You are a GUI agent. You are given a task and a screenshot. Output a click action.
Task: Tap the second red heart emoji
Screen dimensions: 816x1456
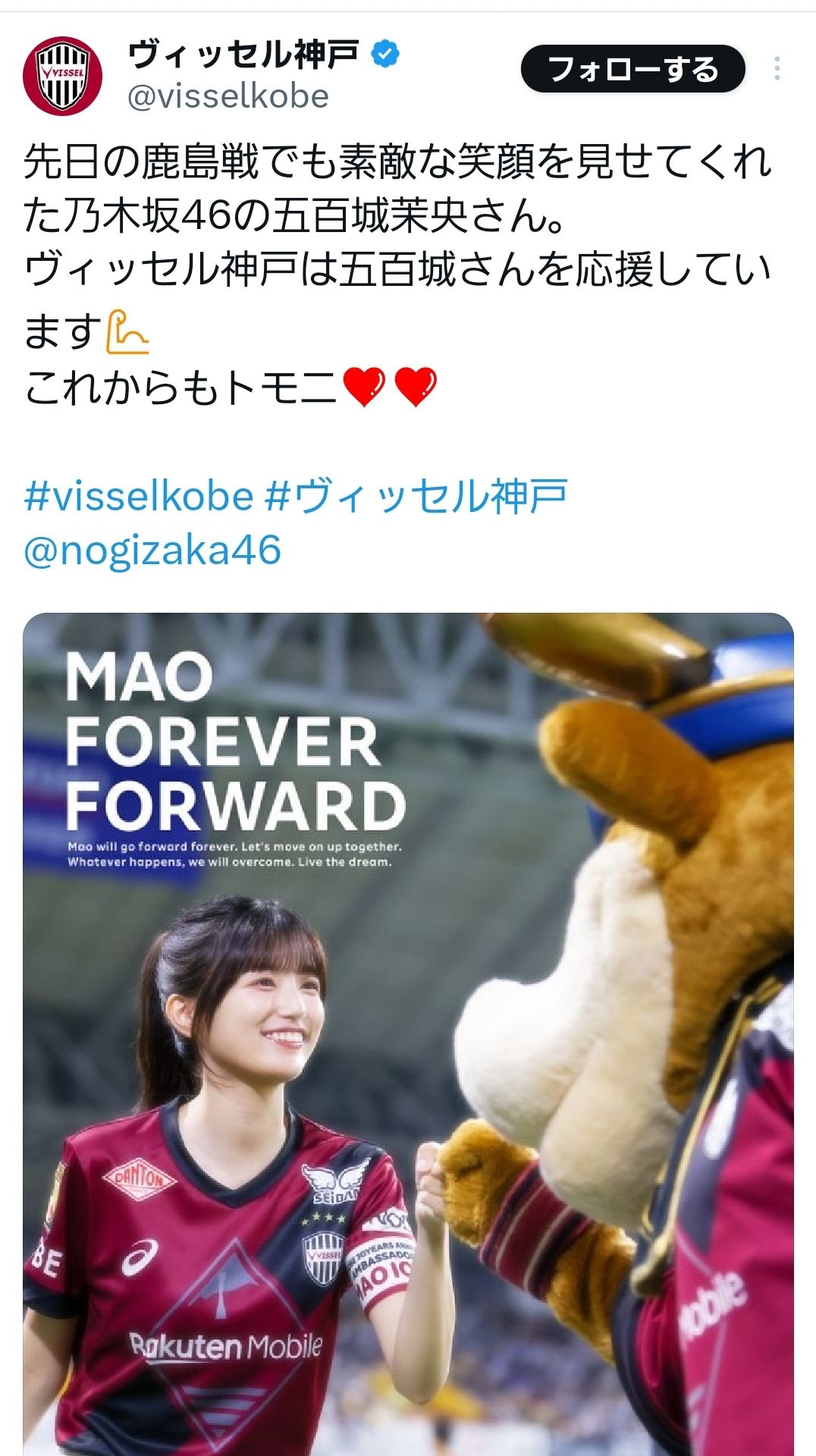pyautogui.click(x=416, y=388)
